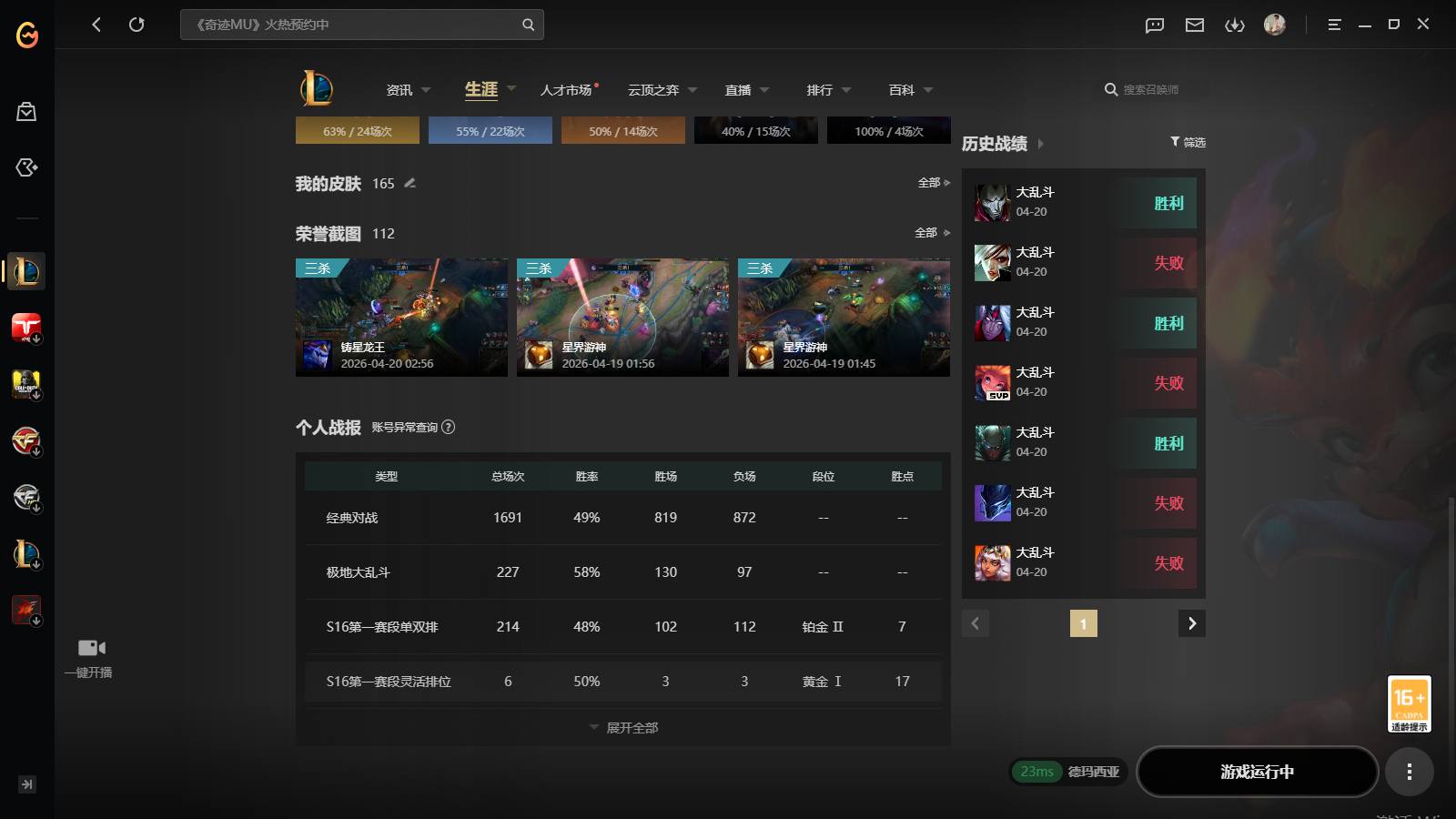Screen dimensions: 1456x819
Task: Open the 筛选 match filter
Action: 1188,142
